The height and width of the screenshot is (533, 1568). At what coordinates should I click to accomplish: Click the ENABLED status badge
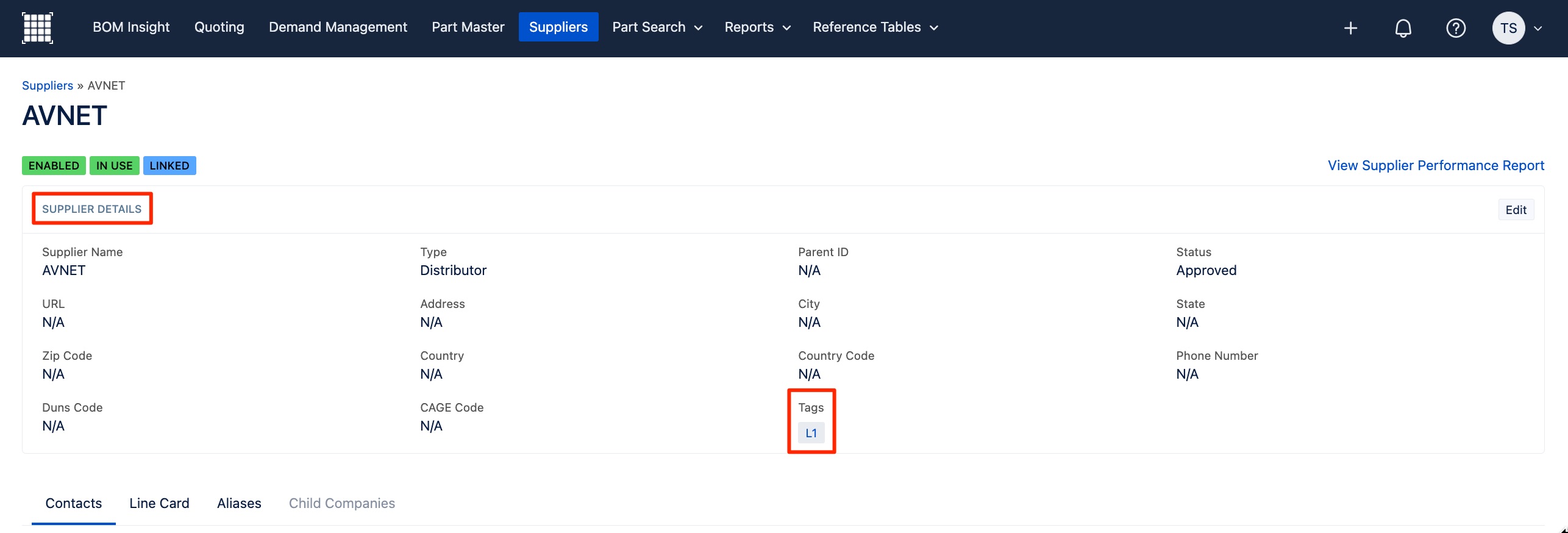[x=54, y=166]
